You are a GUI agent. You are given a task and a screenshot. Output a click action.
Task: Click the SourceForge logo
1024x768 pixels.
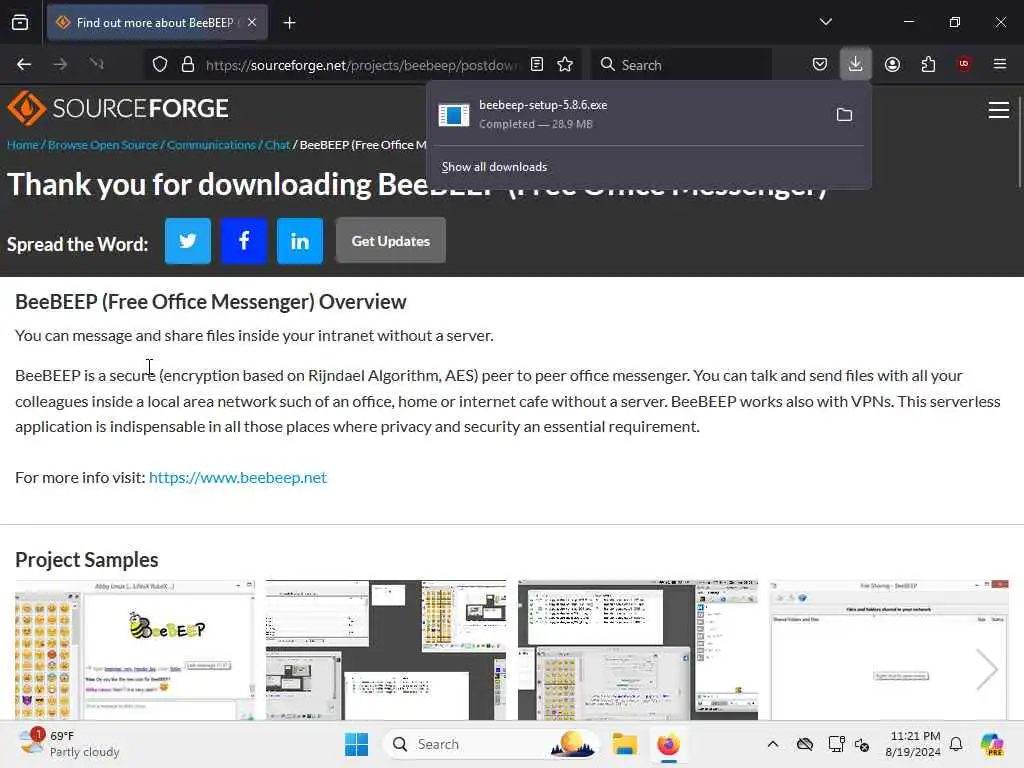click(x=118, y=108)
